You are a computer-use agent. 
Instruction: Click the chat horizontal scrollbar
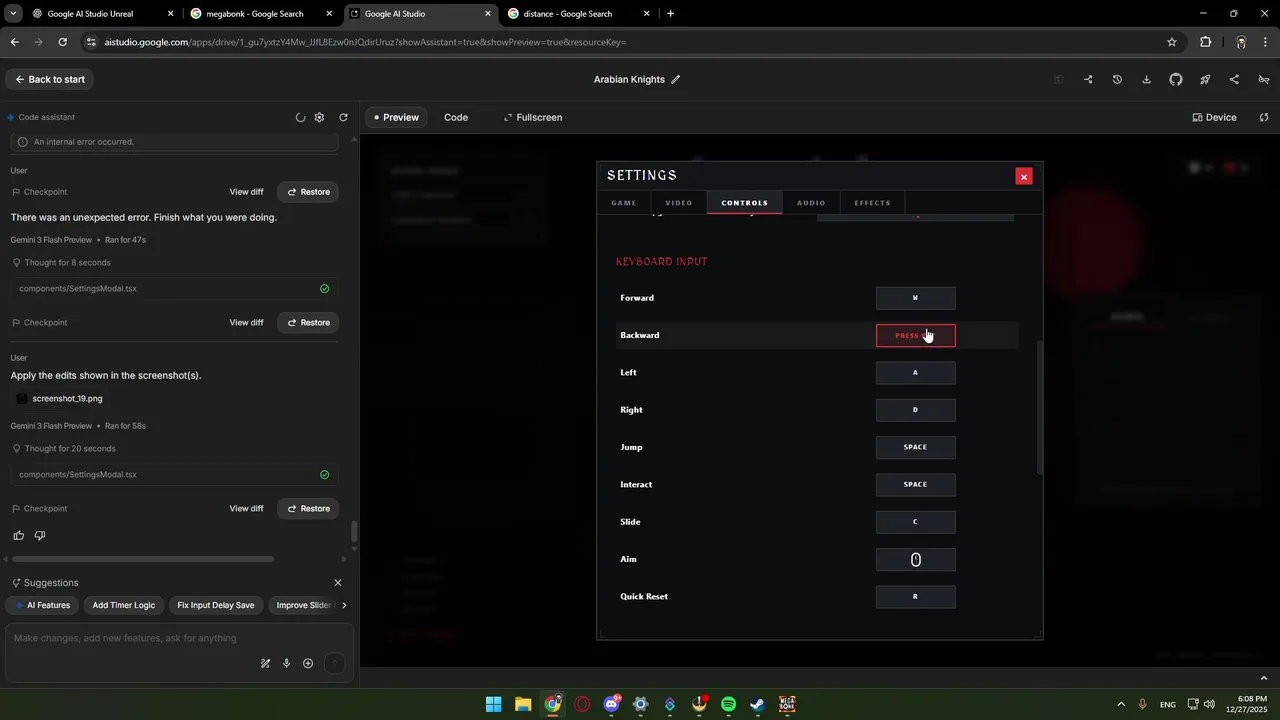(x=141, y=559)
